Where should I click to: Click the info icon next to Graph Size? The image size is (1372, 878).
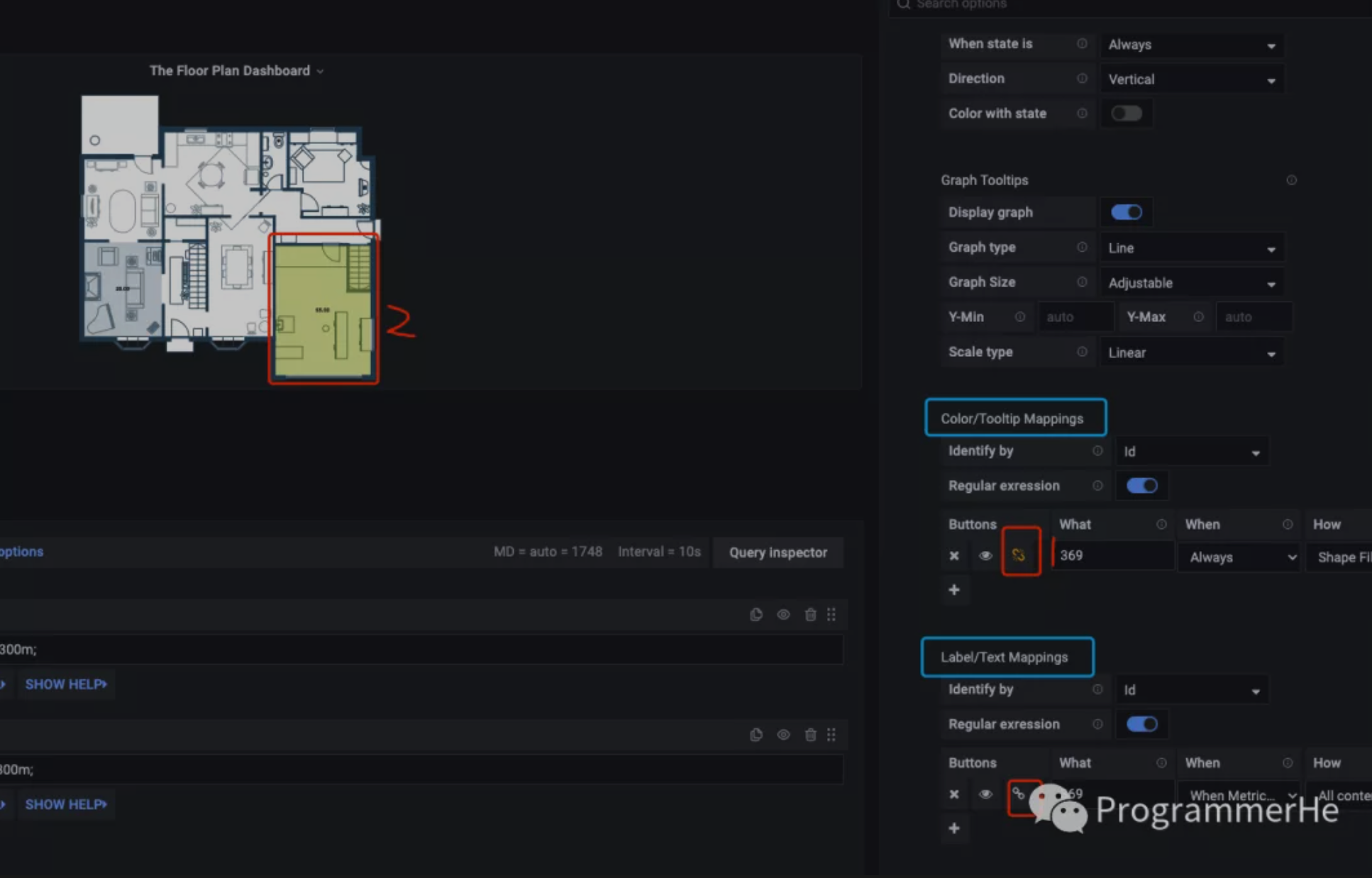point(1082,282)
